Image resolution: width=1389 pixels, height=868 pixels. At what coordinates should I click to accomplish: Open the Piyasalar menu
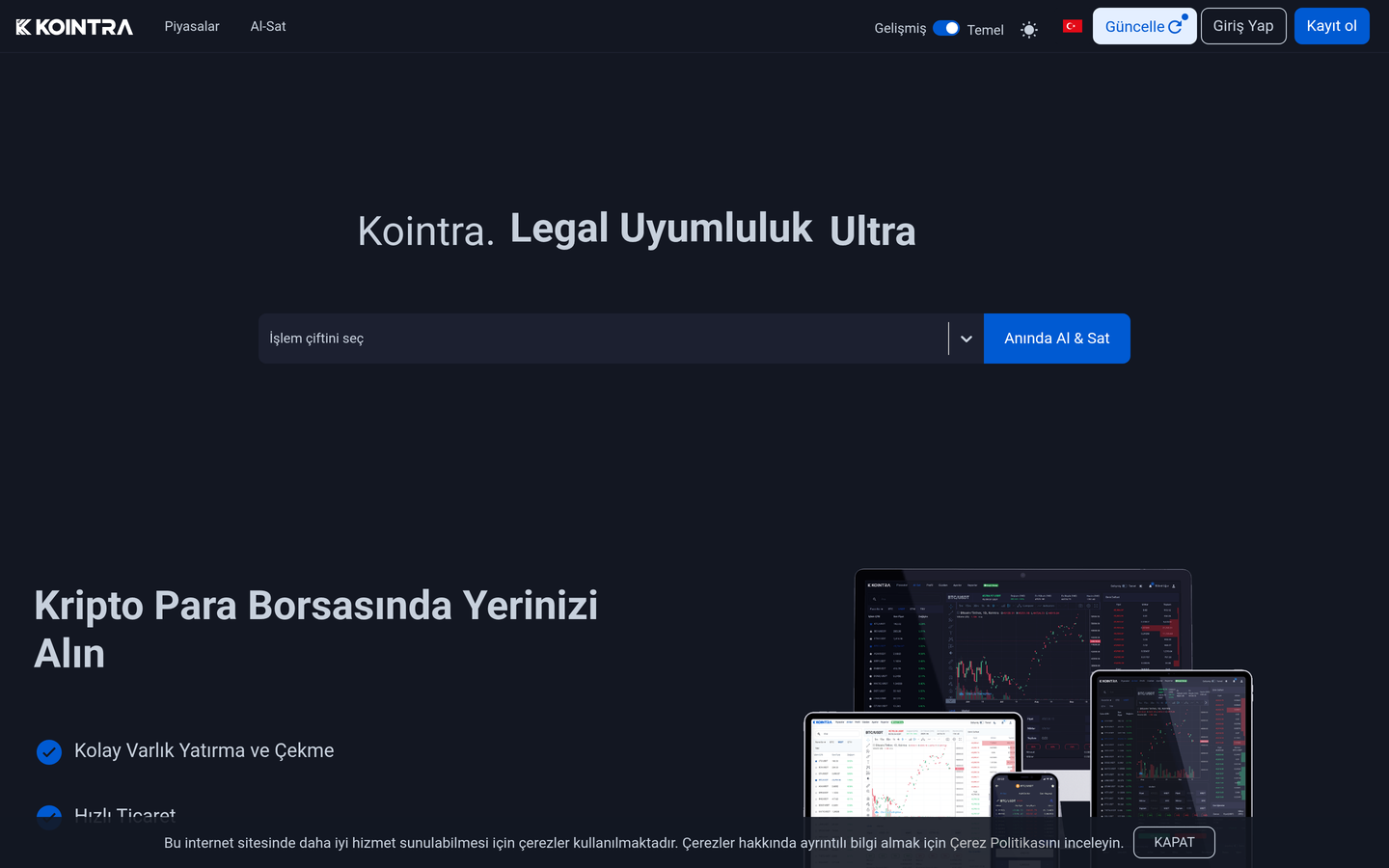pos(192,26)
